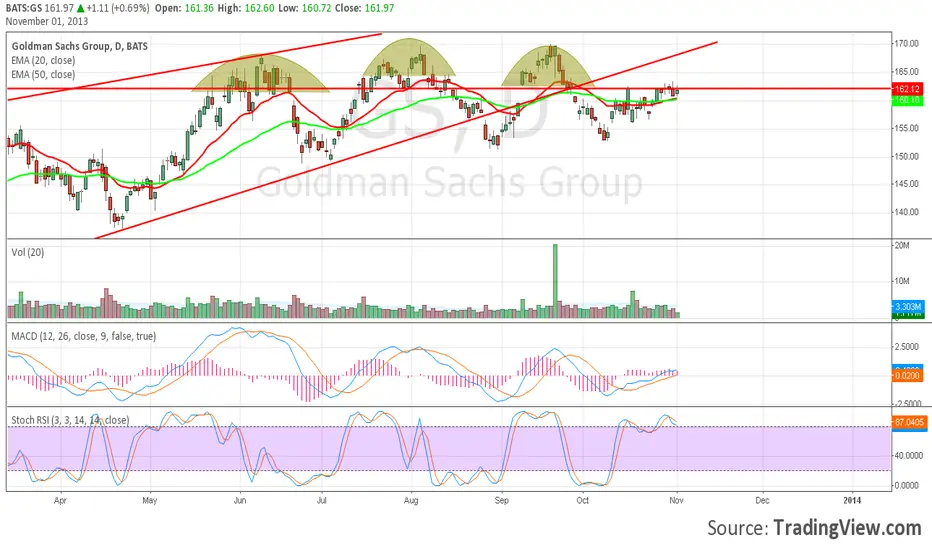Click the 140.00 price axis label
Viewport: 932px width, 550px height.
coord(906,212)
